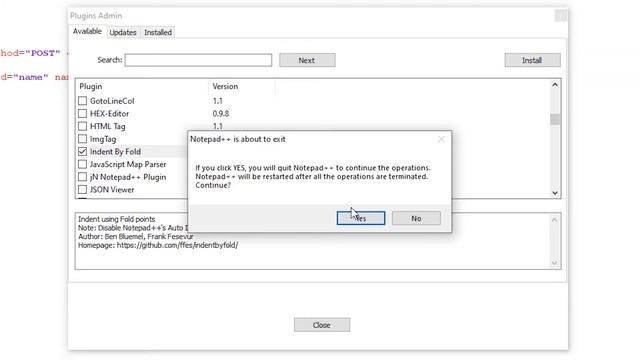Uncheck the Indent By Fold plugin

pyautogui.click(x=82, y=151)
